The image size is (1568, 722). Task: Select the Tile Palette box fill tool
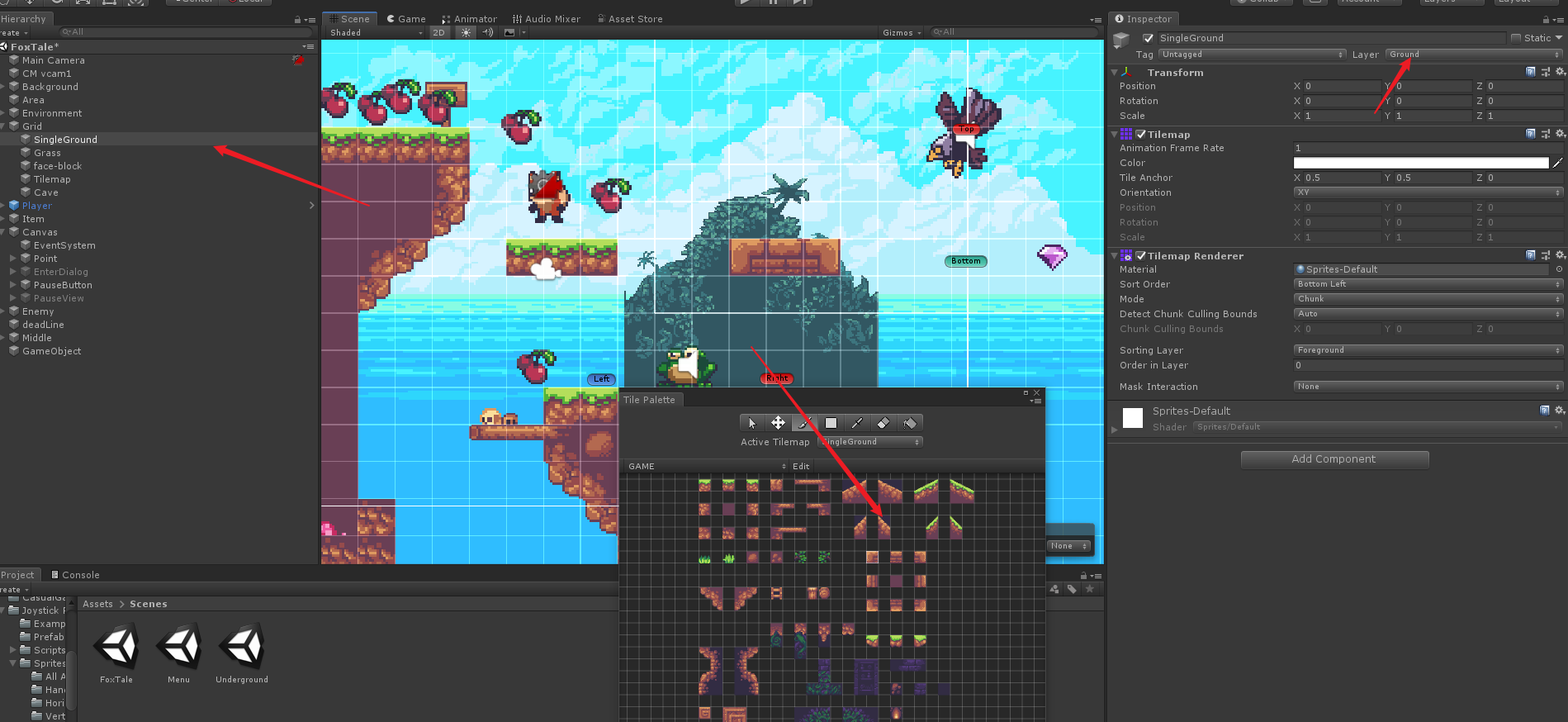831,423
